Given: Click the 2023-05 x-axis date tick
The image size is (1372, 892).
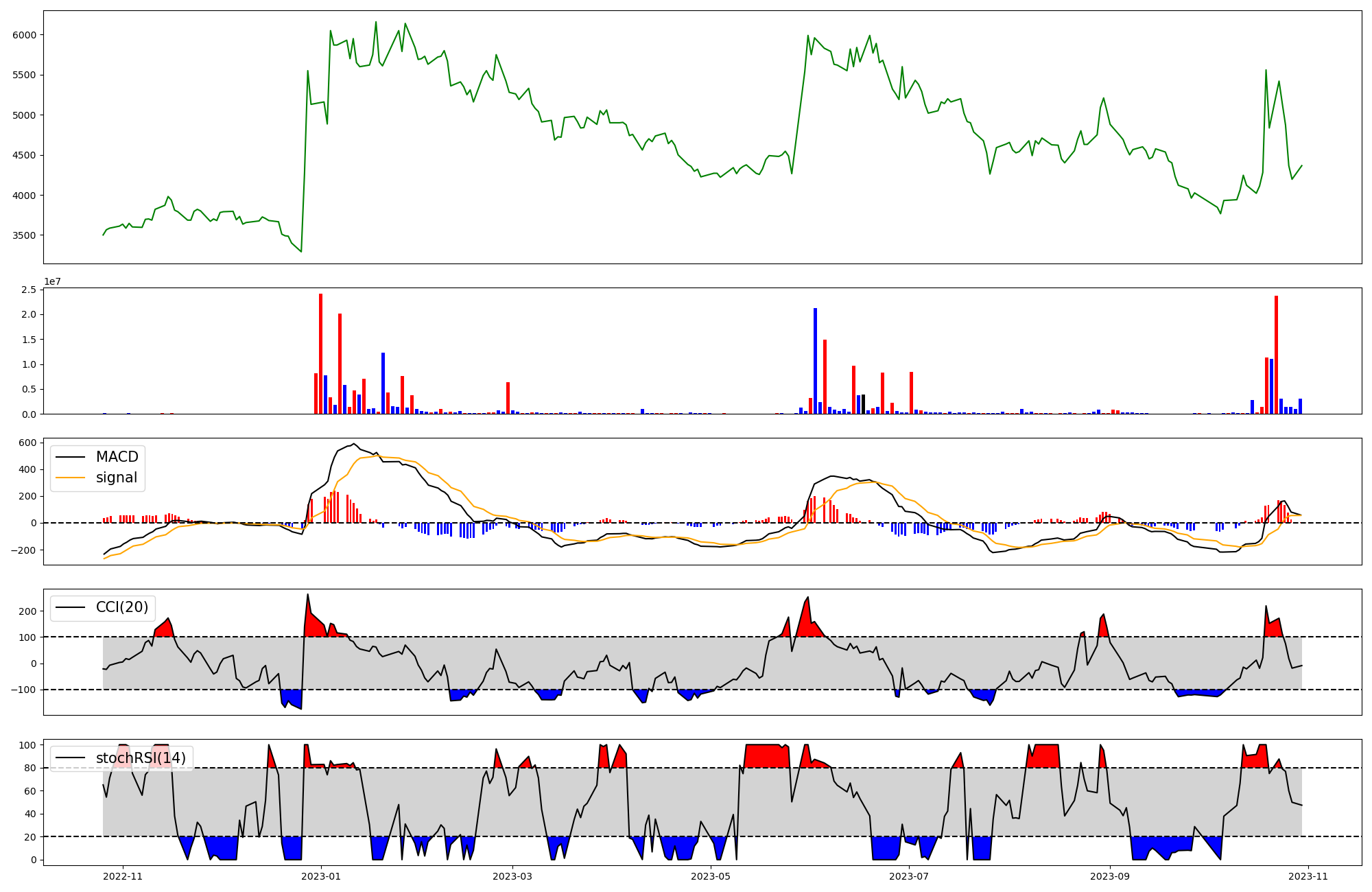Looking at the screenshot, I should point(711,876).
